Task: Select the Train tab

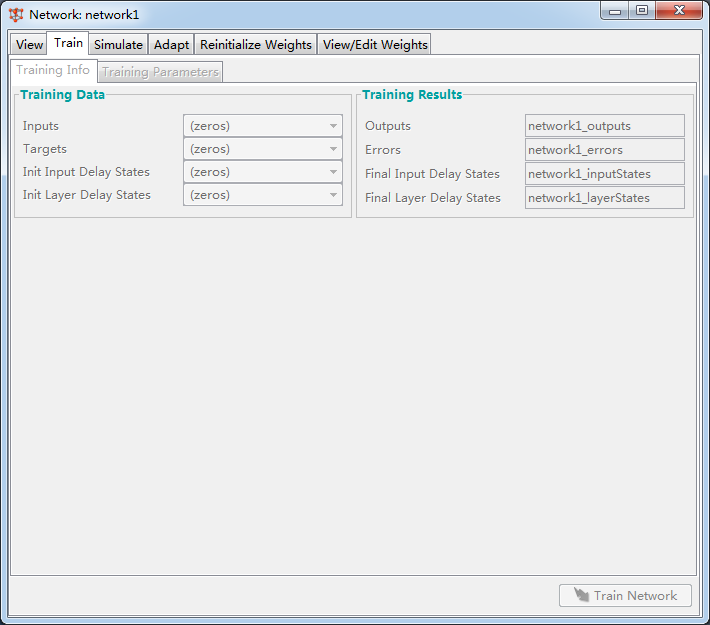Action: click(68, 43)
